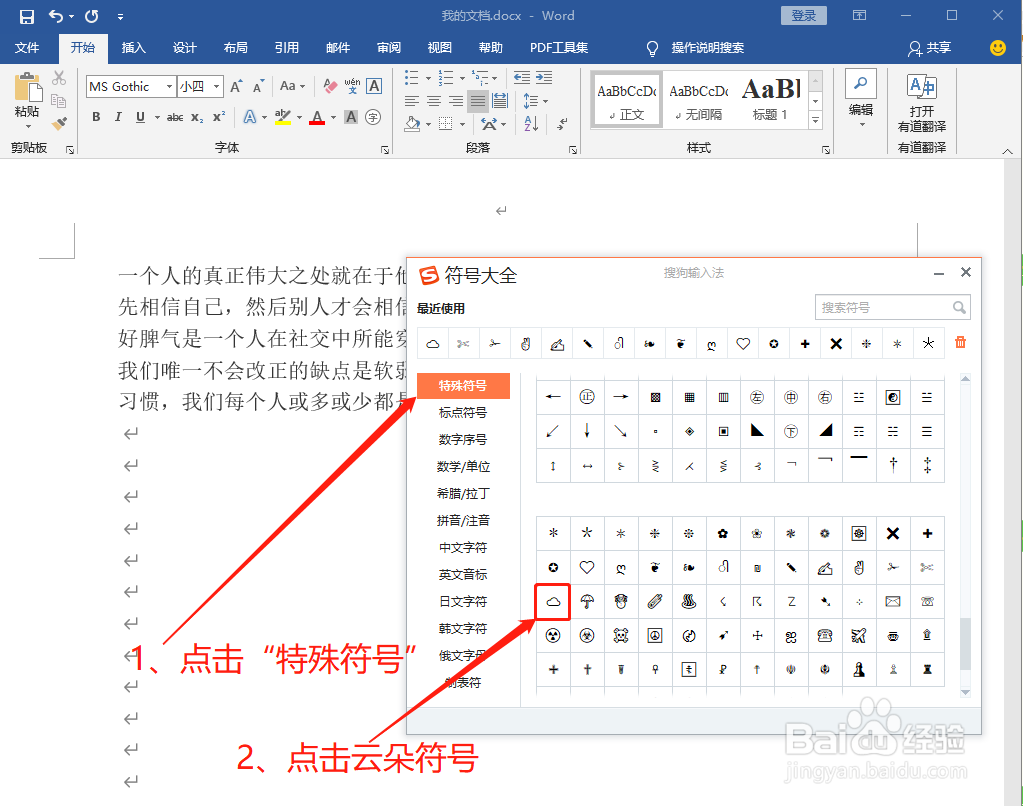Click inside the 搜索符号 search field
The height and width of the screenshot is (806, 1023).
885,307
